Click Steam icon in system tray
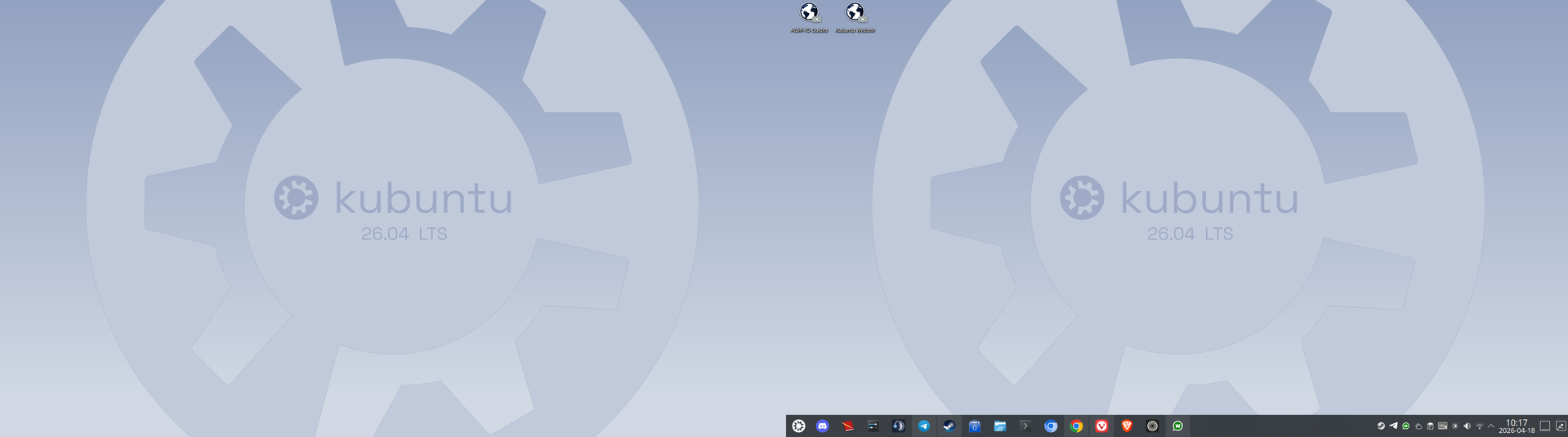 tap(1381, 426)
